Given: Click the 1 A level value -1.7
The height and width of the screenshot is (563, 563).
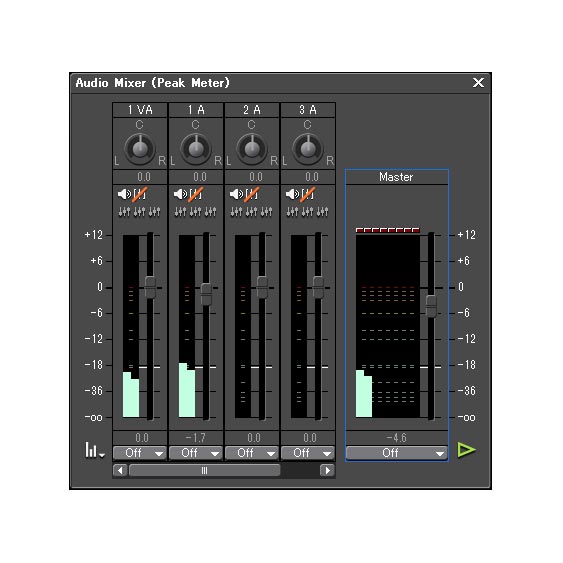Looking at the screenshot, I should pos(196,438).
